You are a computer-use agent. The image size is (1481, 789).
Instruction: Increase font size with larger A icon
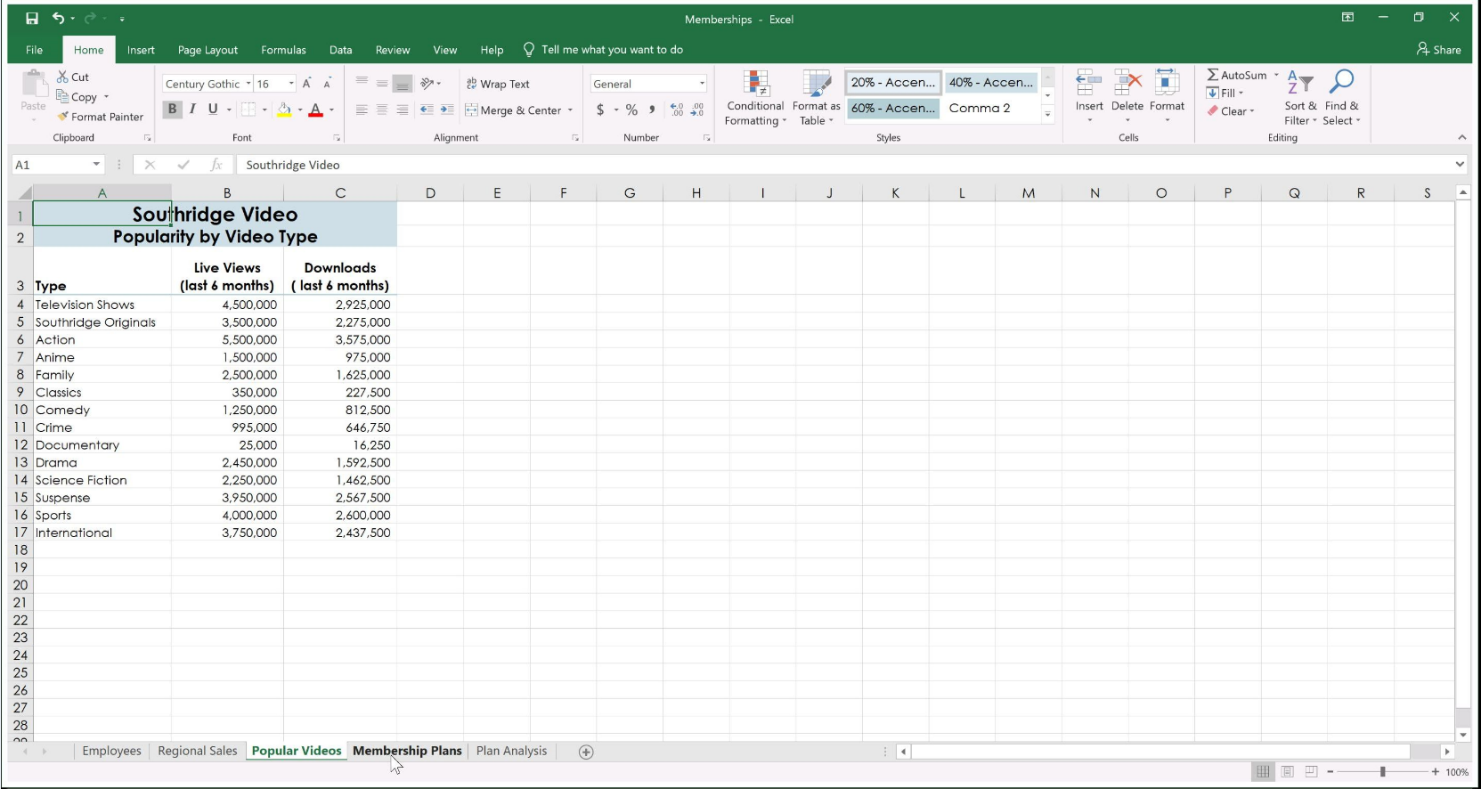[x=308, y=84]
